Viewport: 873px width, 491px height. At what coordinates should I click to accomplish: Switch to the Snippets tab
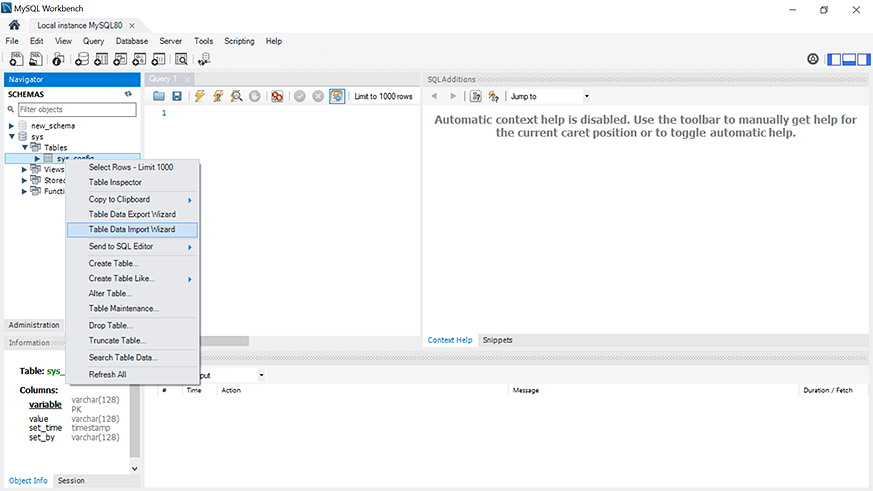tap(497, 340)
